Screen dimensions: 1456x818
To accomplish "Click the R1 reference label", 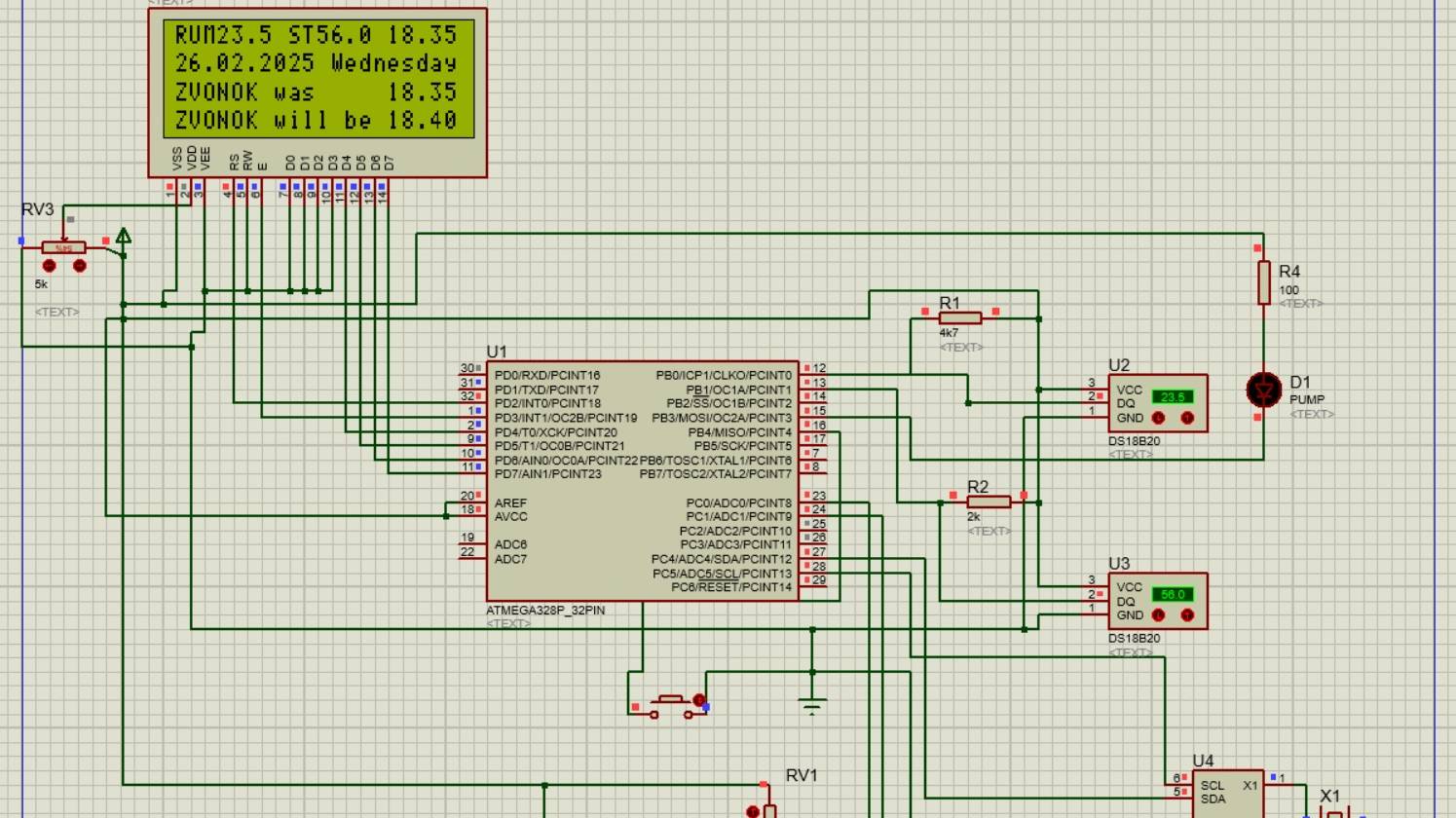I will coord(950,303).
